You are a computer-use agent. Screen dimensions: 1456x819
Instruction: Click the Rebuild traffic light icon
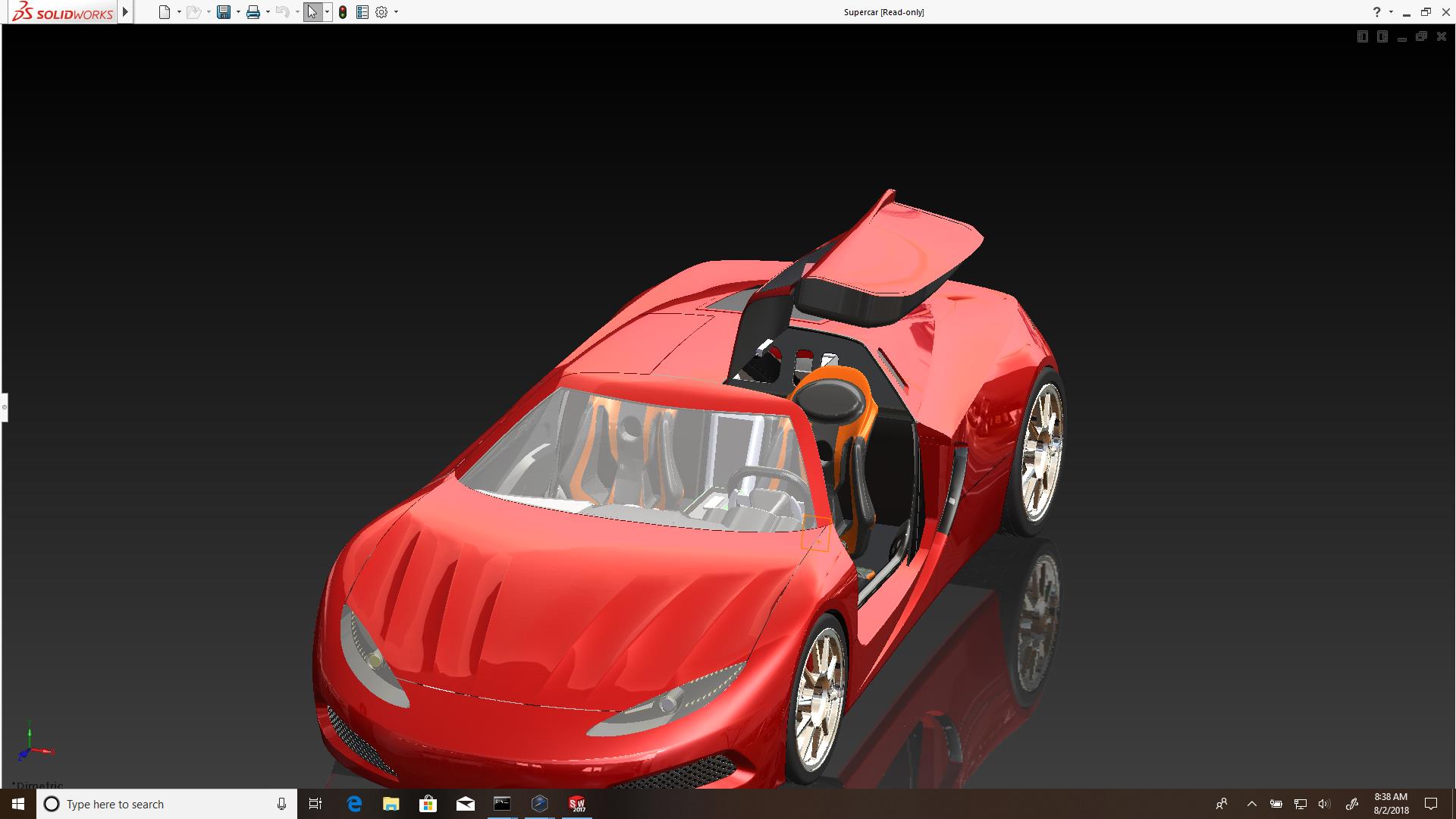pos(343,12)
